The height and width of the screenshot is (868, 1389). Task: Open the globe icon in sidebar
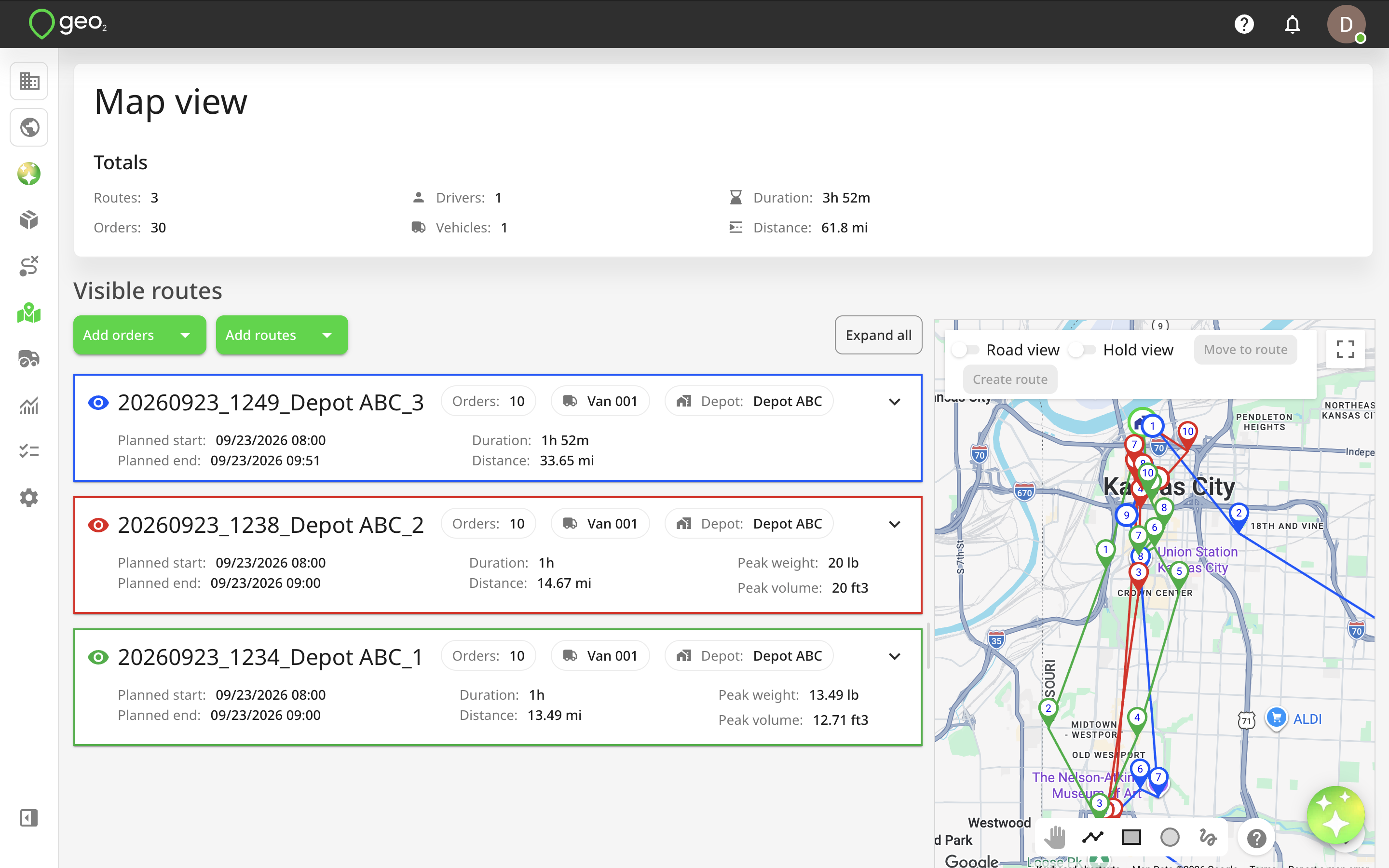29,127
